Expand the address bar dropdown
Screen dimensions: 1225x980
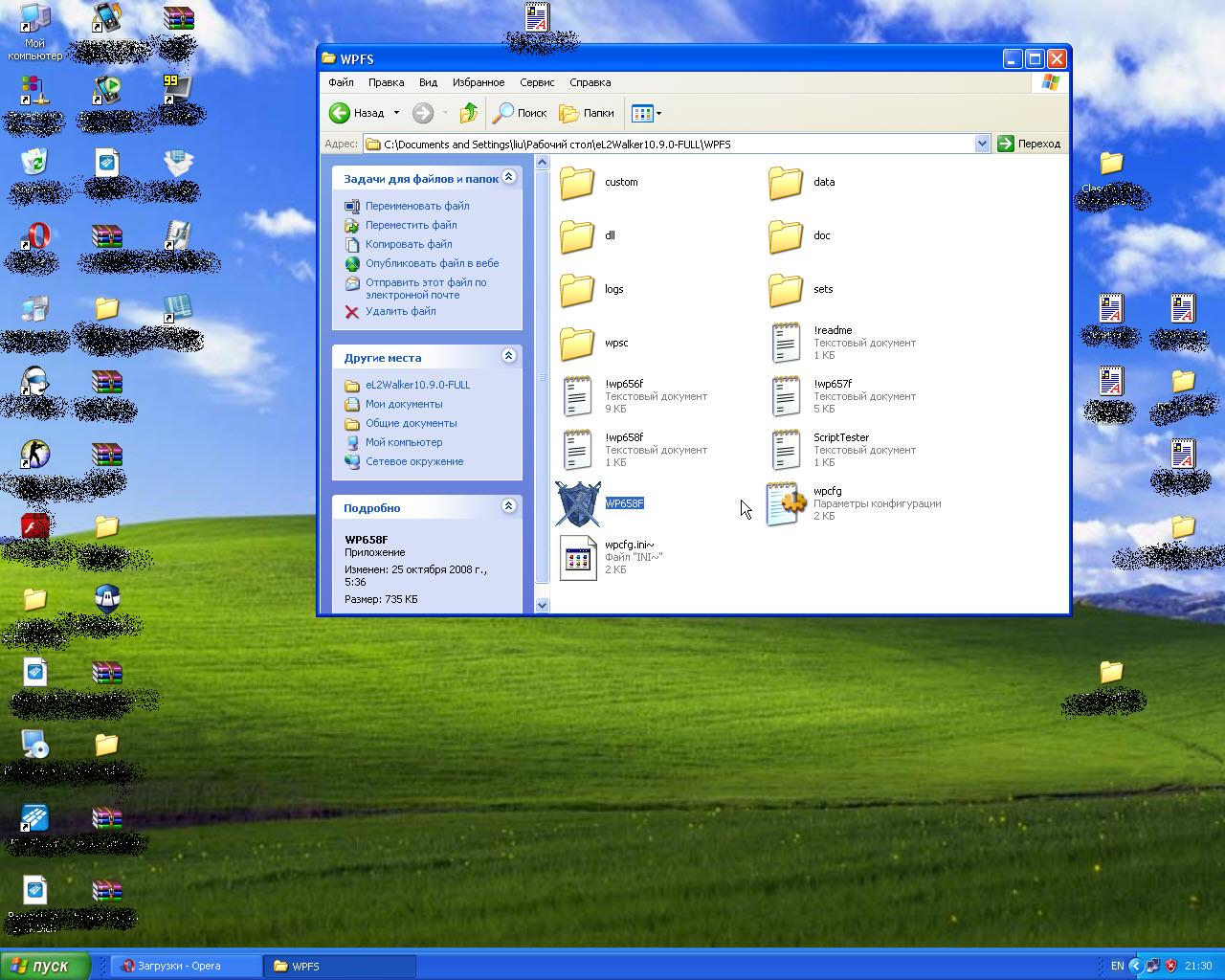[x=982, y=144]
